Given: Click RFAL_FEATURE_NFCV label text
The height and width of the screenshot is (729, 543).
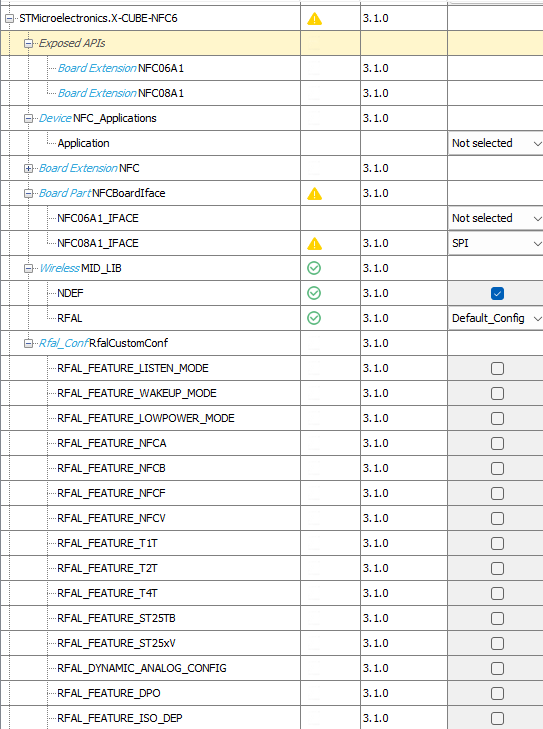Looking at the screenshot, I should (x=111, y=518).
